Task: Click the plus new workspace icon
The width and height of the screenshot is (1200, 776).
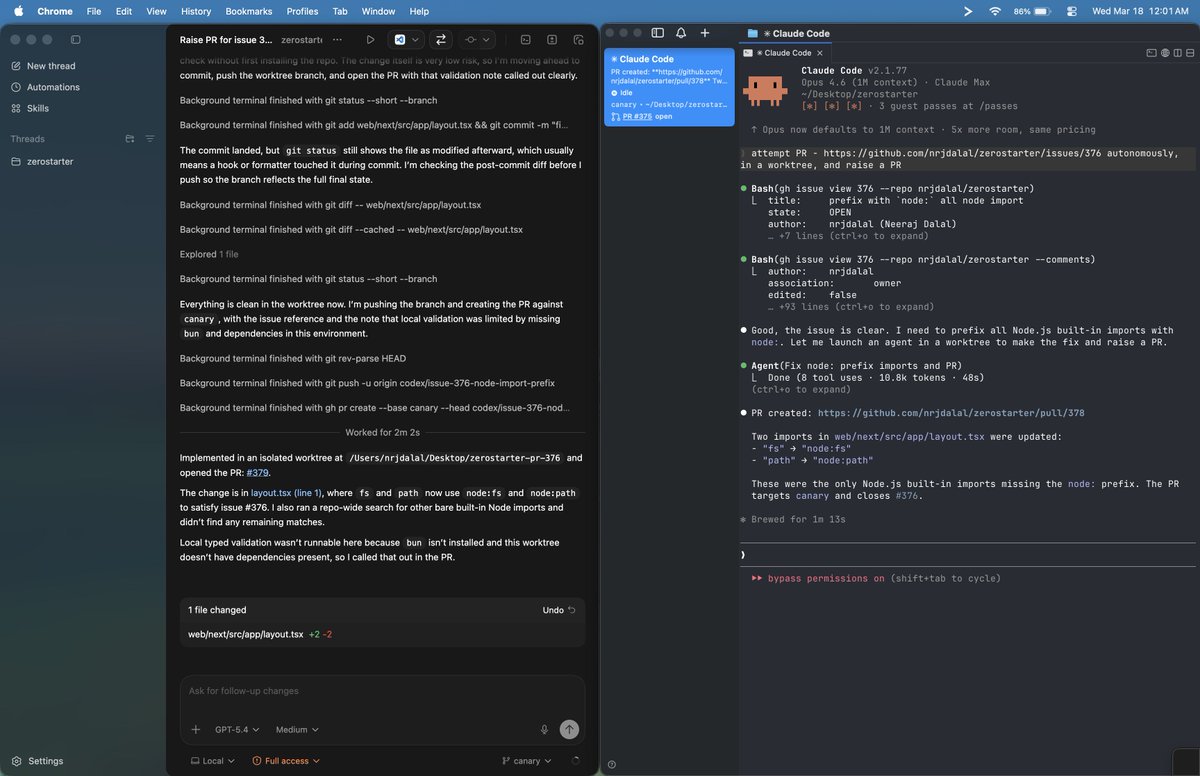Action: (705, 33)
